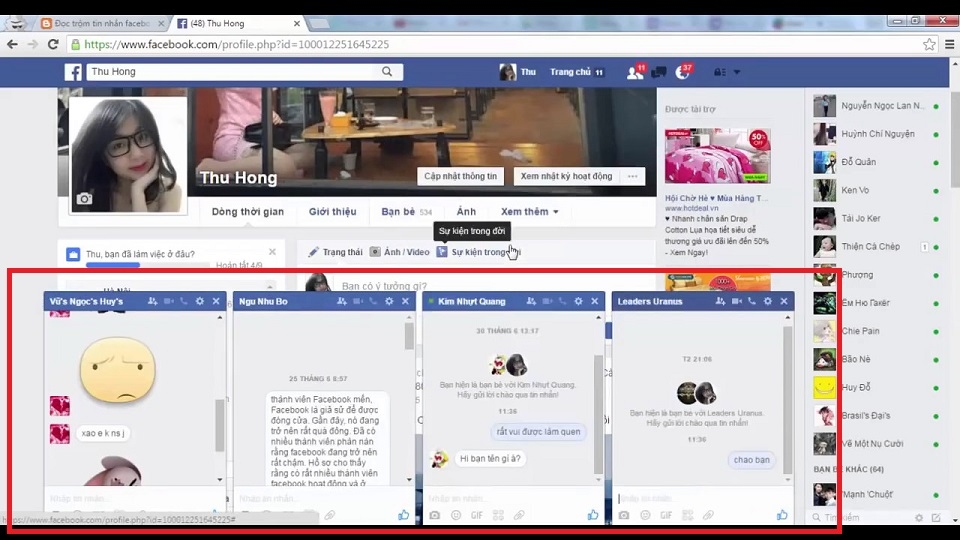
Task: Send like in Leaders Uranus chat
Action: (x=782, y=516)
